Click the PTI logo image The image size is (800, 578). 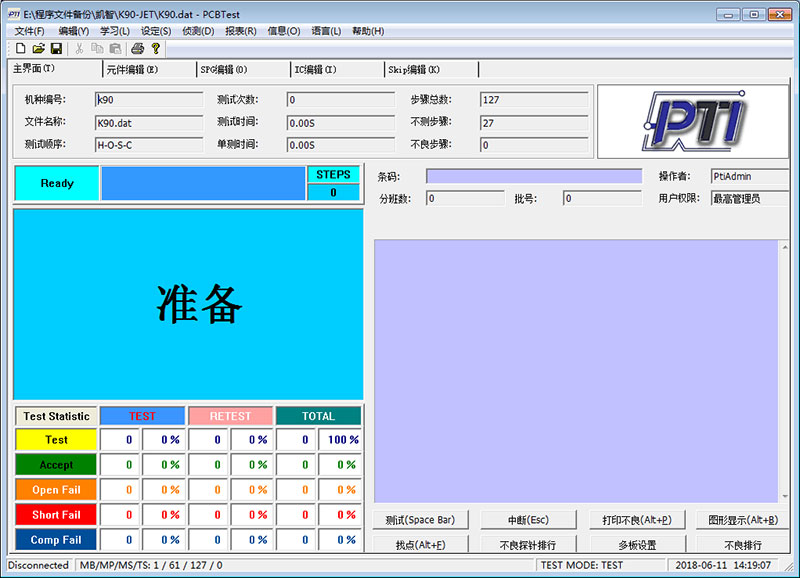(x=693, y=121)
